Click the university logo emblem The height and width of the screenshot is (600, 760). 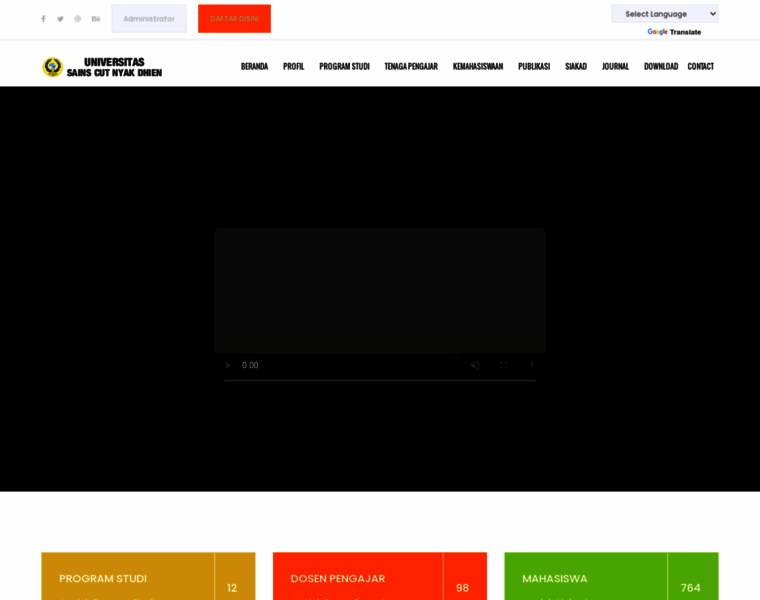point(52,67)
